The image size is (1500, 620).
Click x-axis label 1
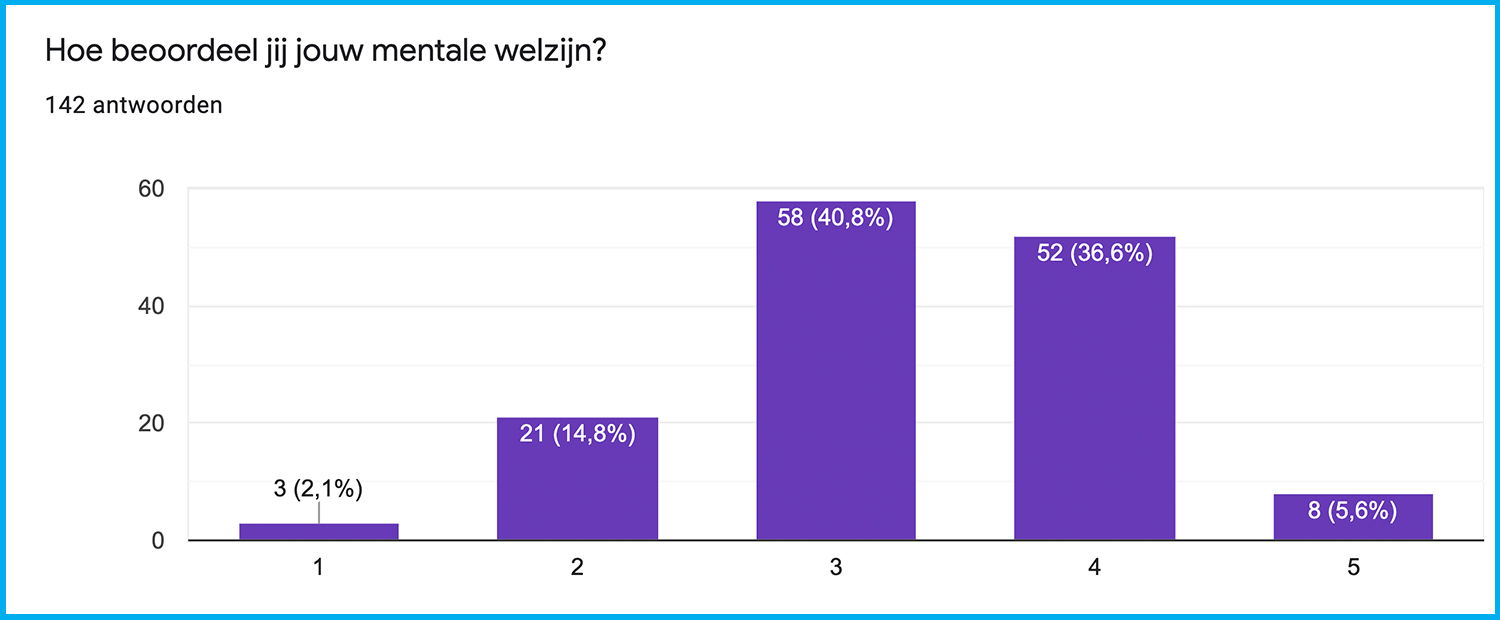pos(319,567)
